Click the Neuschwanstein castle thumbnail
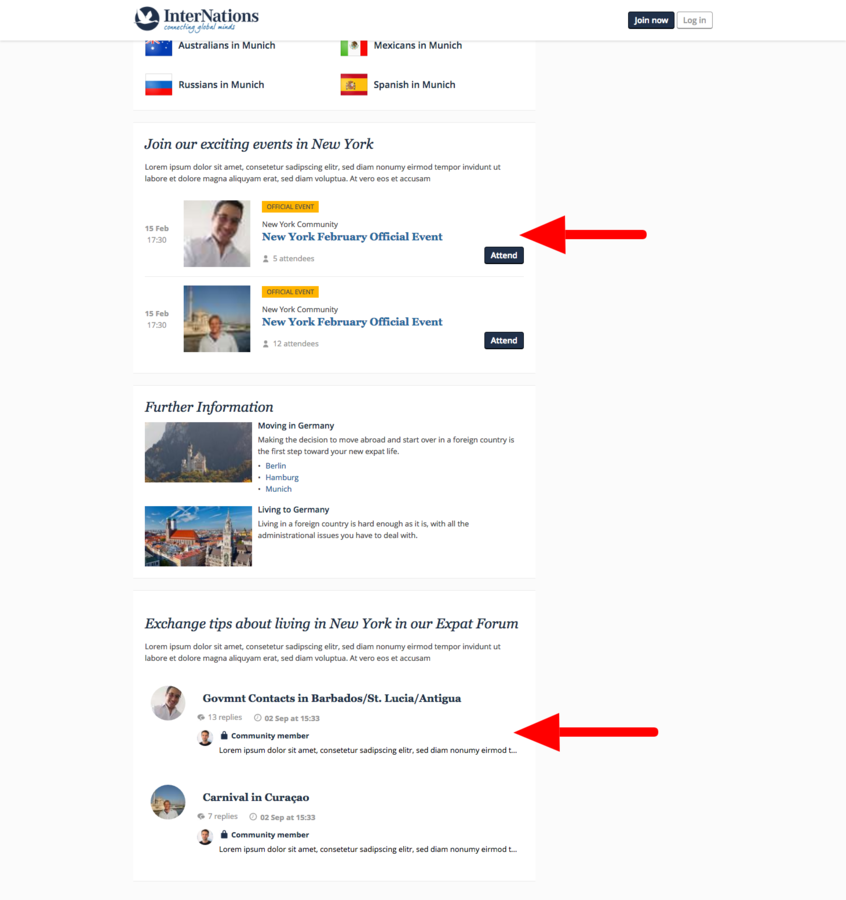 (x=198, y=452)
